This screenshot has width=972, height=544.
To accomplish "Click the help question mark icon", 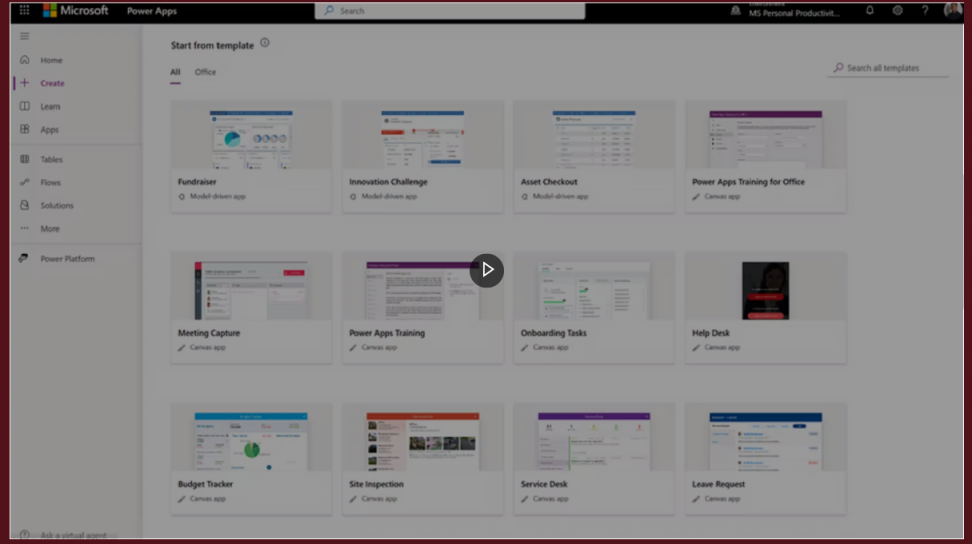I will click(x=925, y=10).
